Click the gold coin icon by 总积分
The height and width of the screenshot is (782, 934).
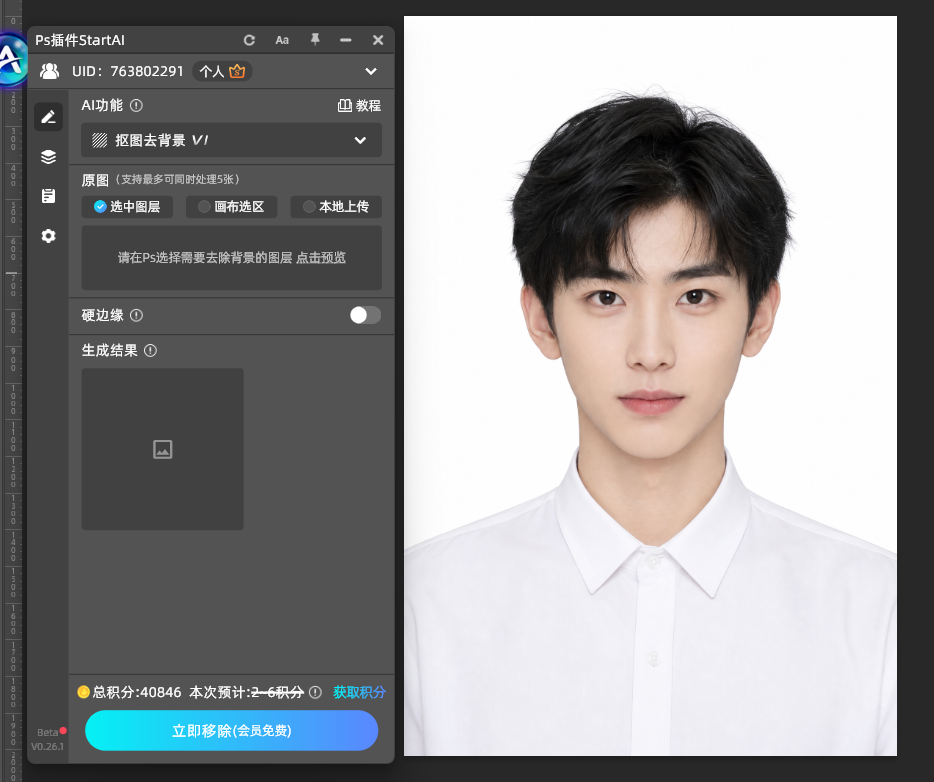tap(83, 691)
